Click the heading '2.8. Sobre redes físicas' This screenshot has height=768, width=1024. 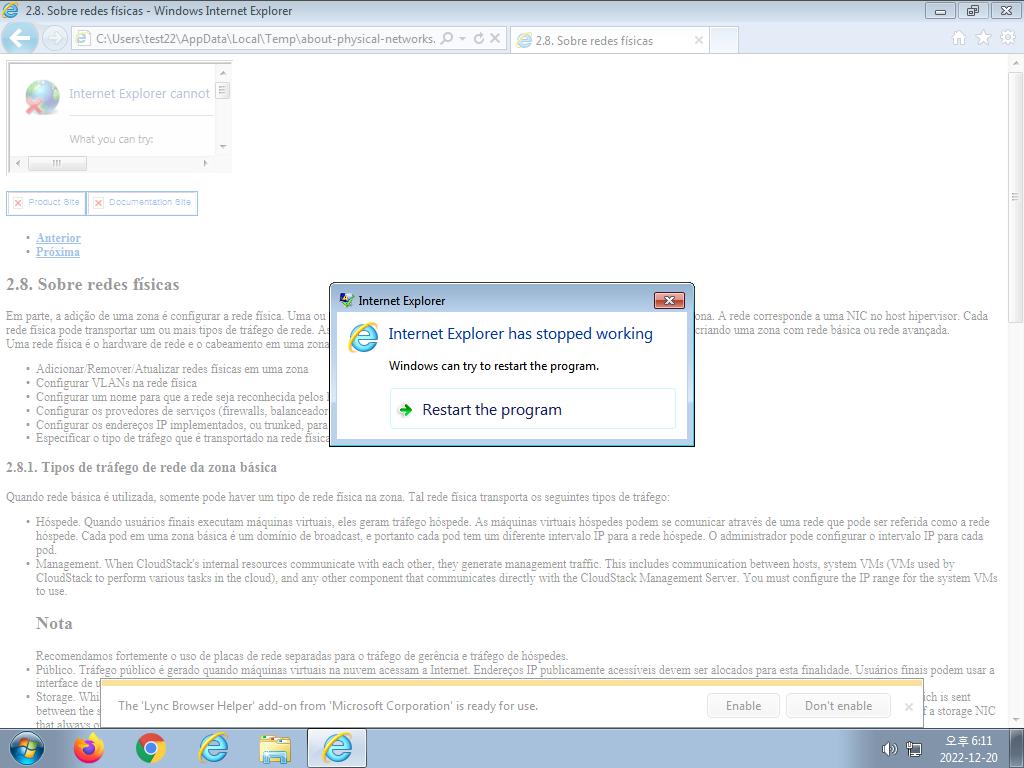pos(93,284)
